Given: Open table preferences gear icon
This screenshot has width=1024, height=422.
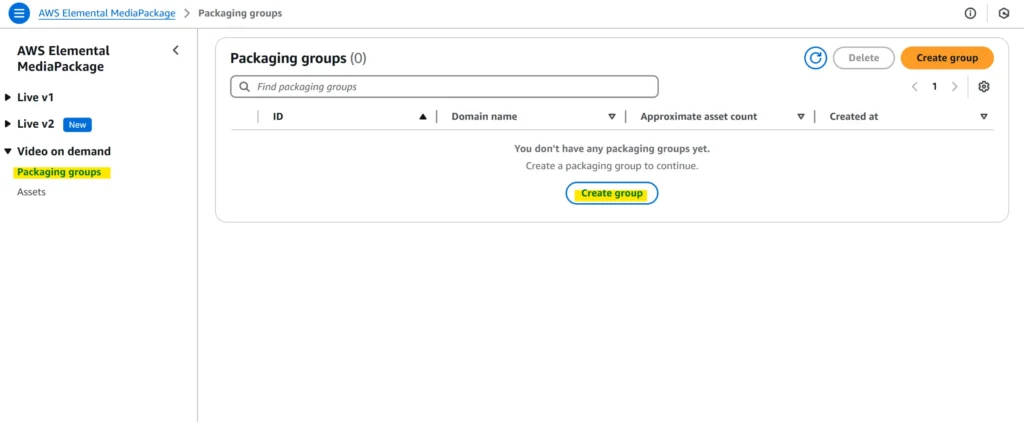Looking at the screenshot, I should coord(984,86).
